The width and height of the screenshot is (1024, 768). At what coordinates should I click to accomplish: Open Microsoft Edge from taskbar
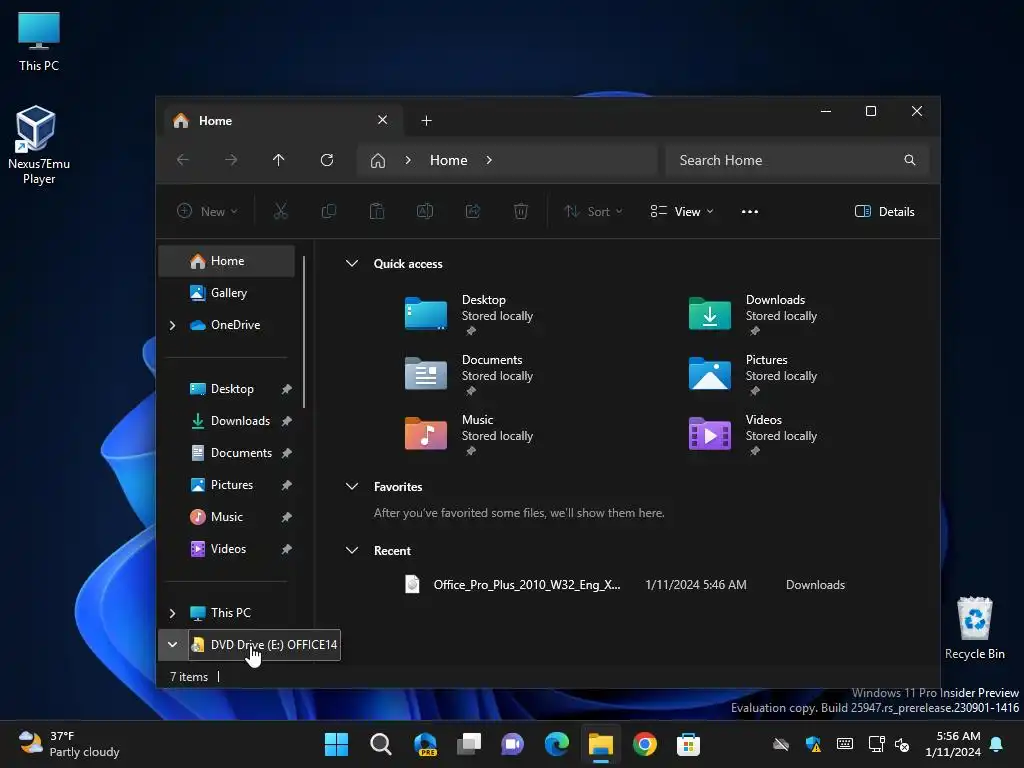pos(556,744)
